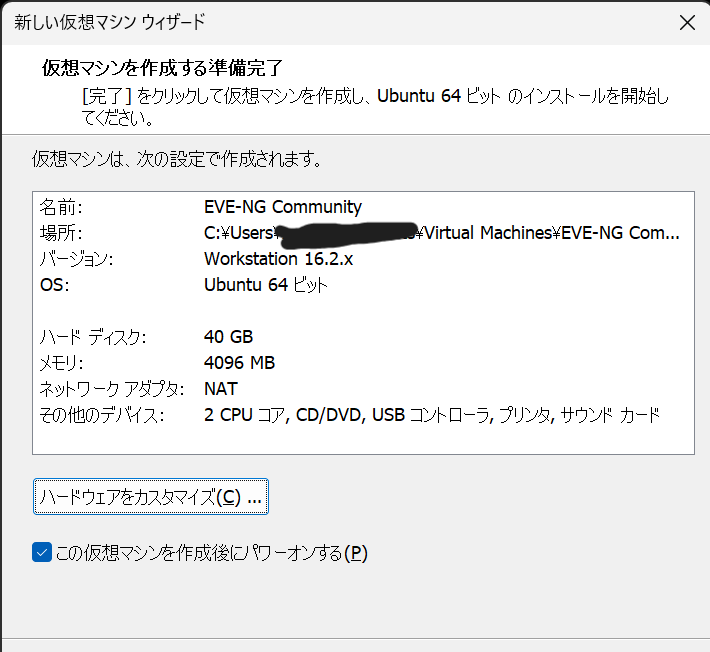Select the memory value '4096 MB'
The width and height of the screenshot is (710, 652).
239,363
